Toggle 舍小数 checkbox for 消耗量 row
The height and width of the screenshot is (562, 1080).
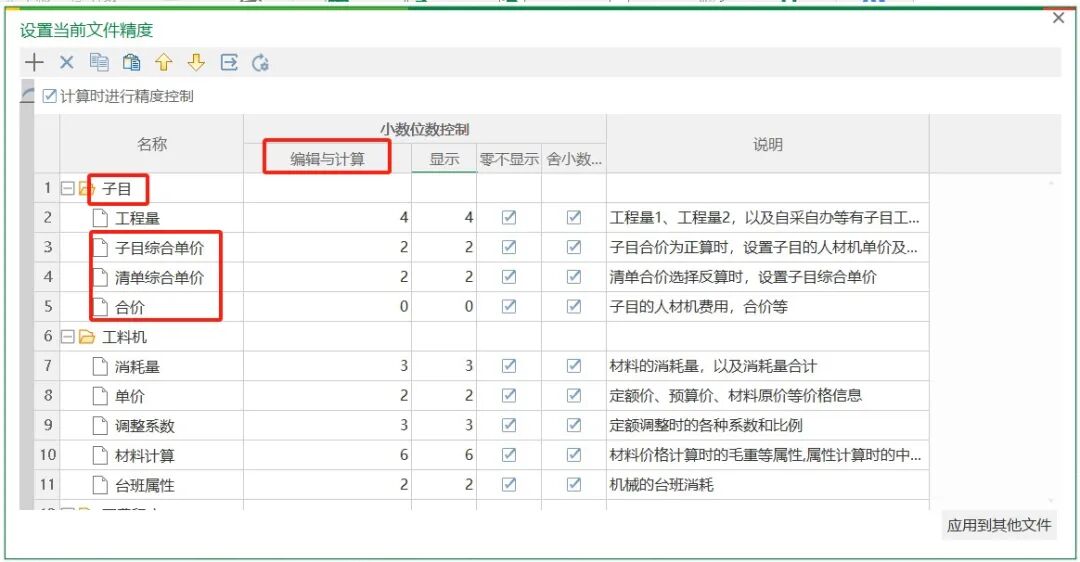[x=574, y=366]
